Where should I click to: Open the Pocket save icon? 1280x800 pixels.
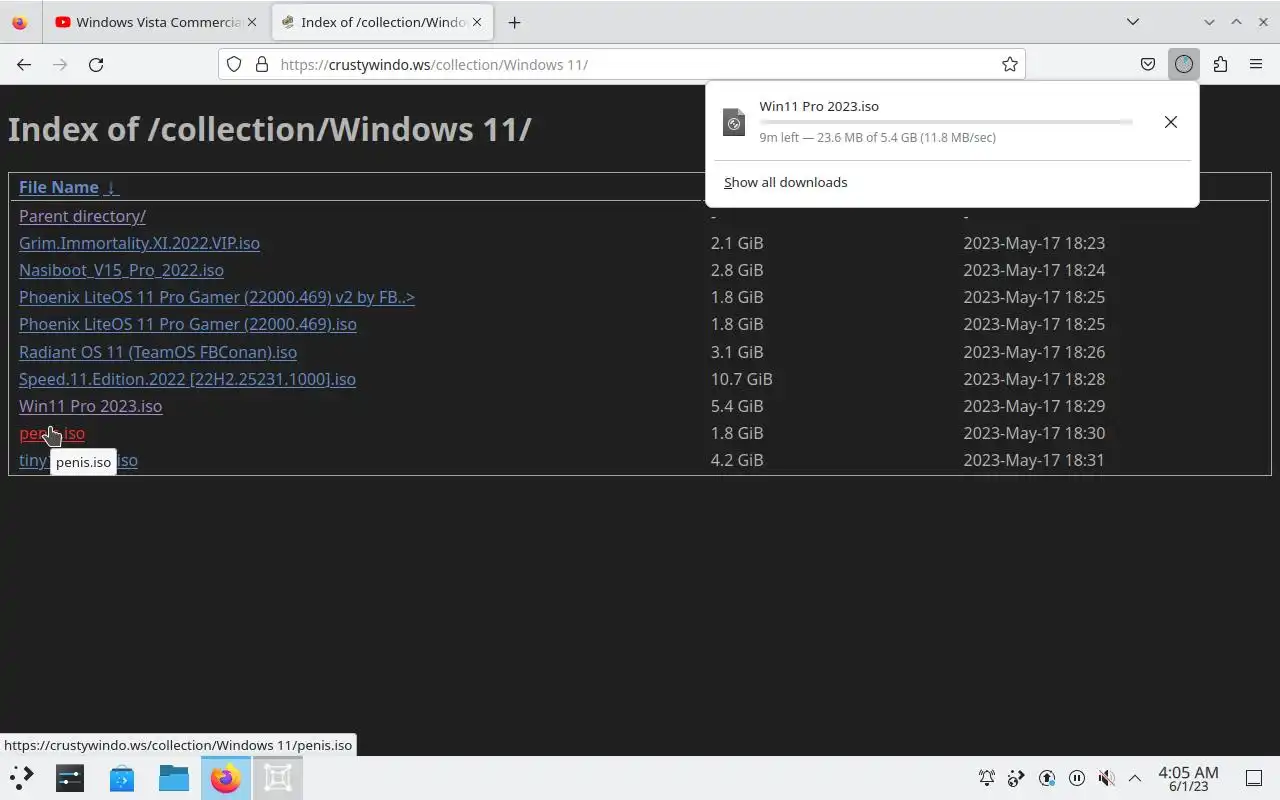point(1148,64)
